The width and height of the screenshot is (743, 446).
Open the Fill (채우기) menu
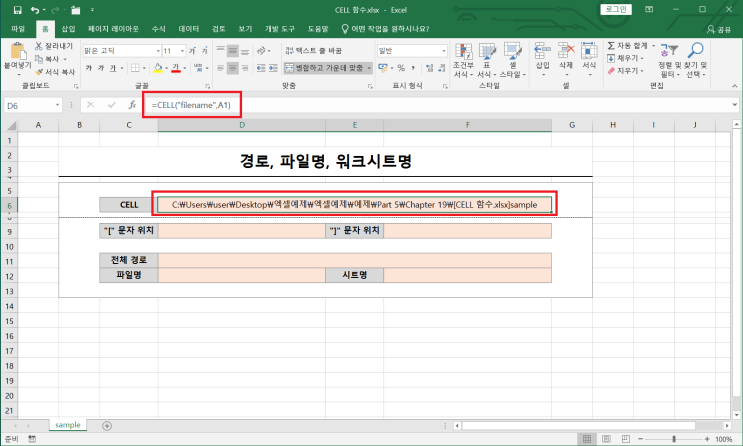pos(625,58)
